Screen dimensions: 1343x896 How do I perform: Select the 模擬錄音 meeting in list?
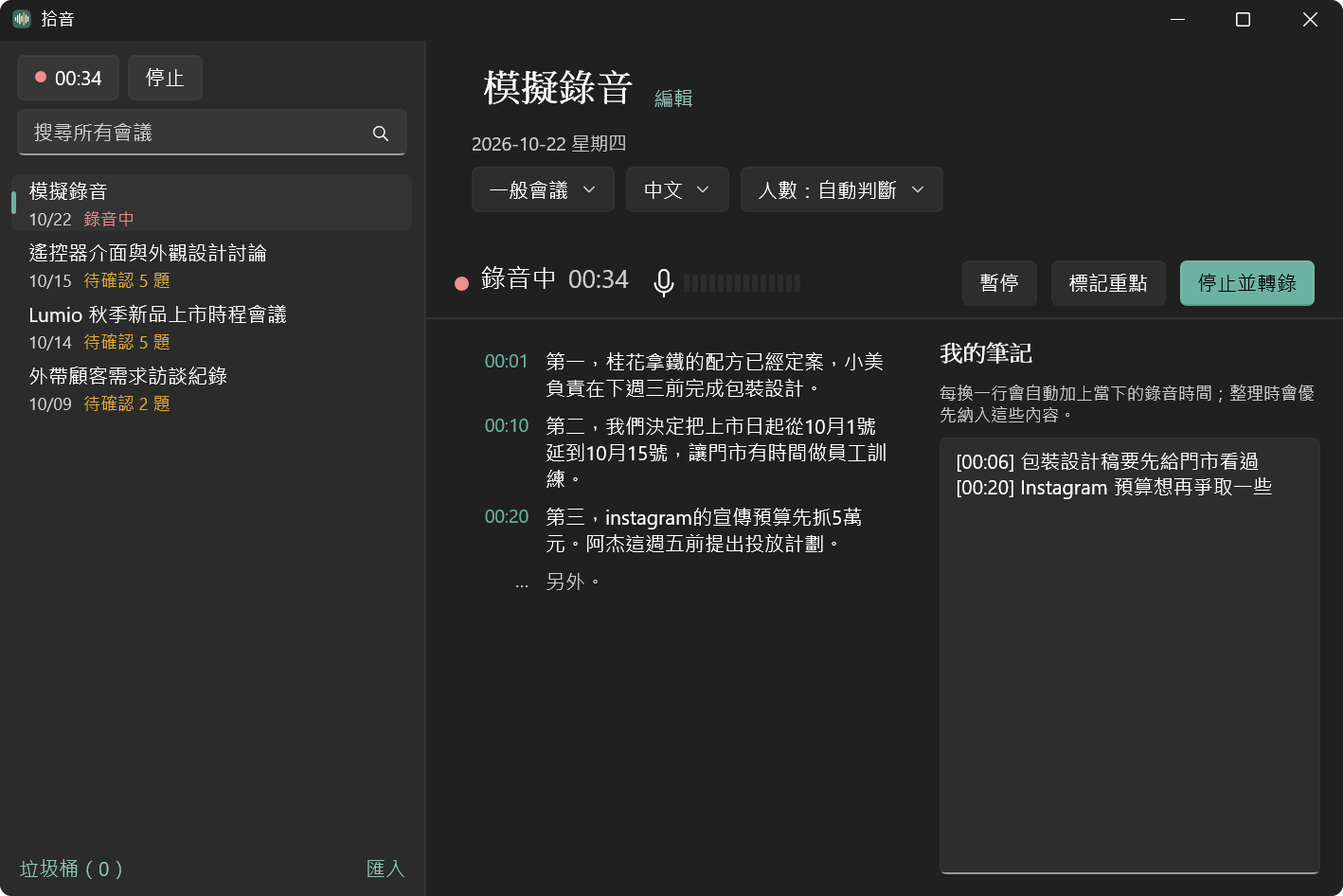[211, 204]
